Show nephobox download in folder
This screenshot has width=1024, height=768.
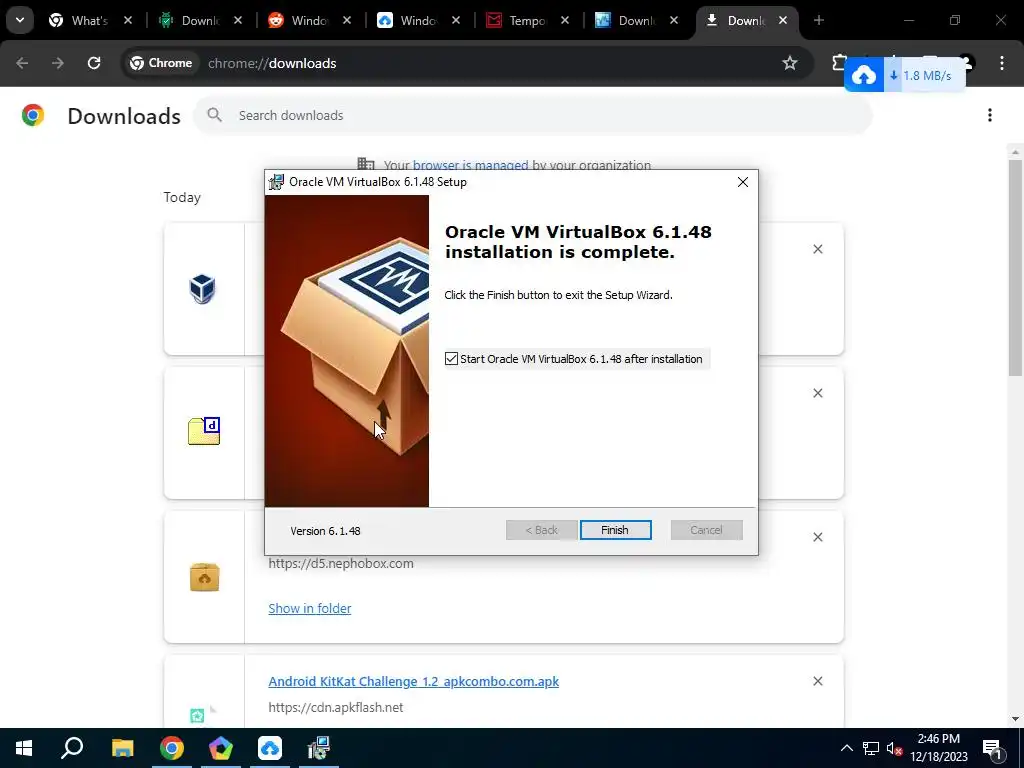tap(310, 608)
